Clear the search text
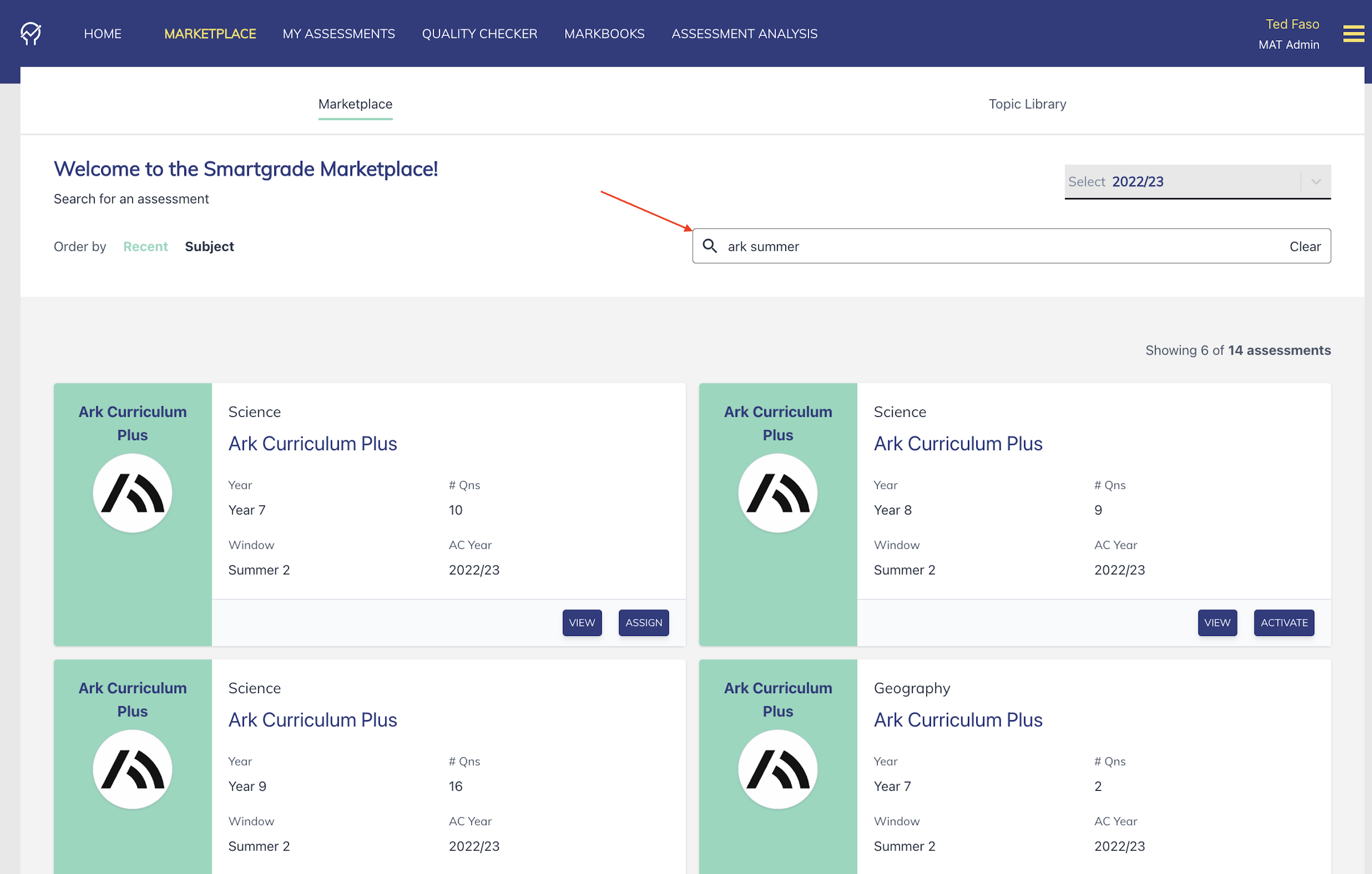1372x874 pixels. (1305, 246)
